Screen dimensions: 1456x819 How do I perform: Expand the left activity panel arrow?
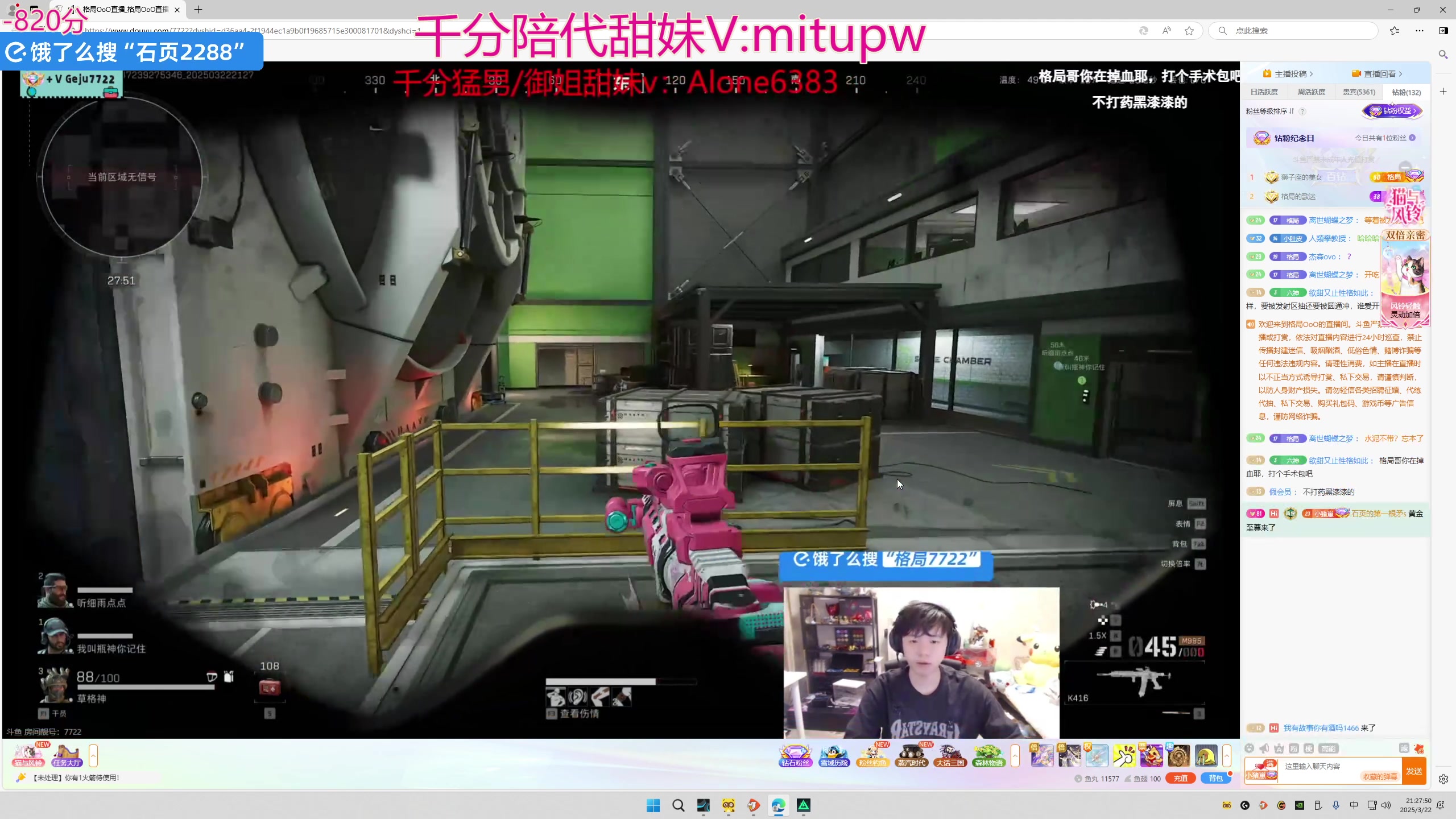pyautogui.click(x=93, y=756)
